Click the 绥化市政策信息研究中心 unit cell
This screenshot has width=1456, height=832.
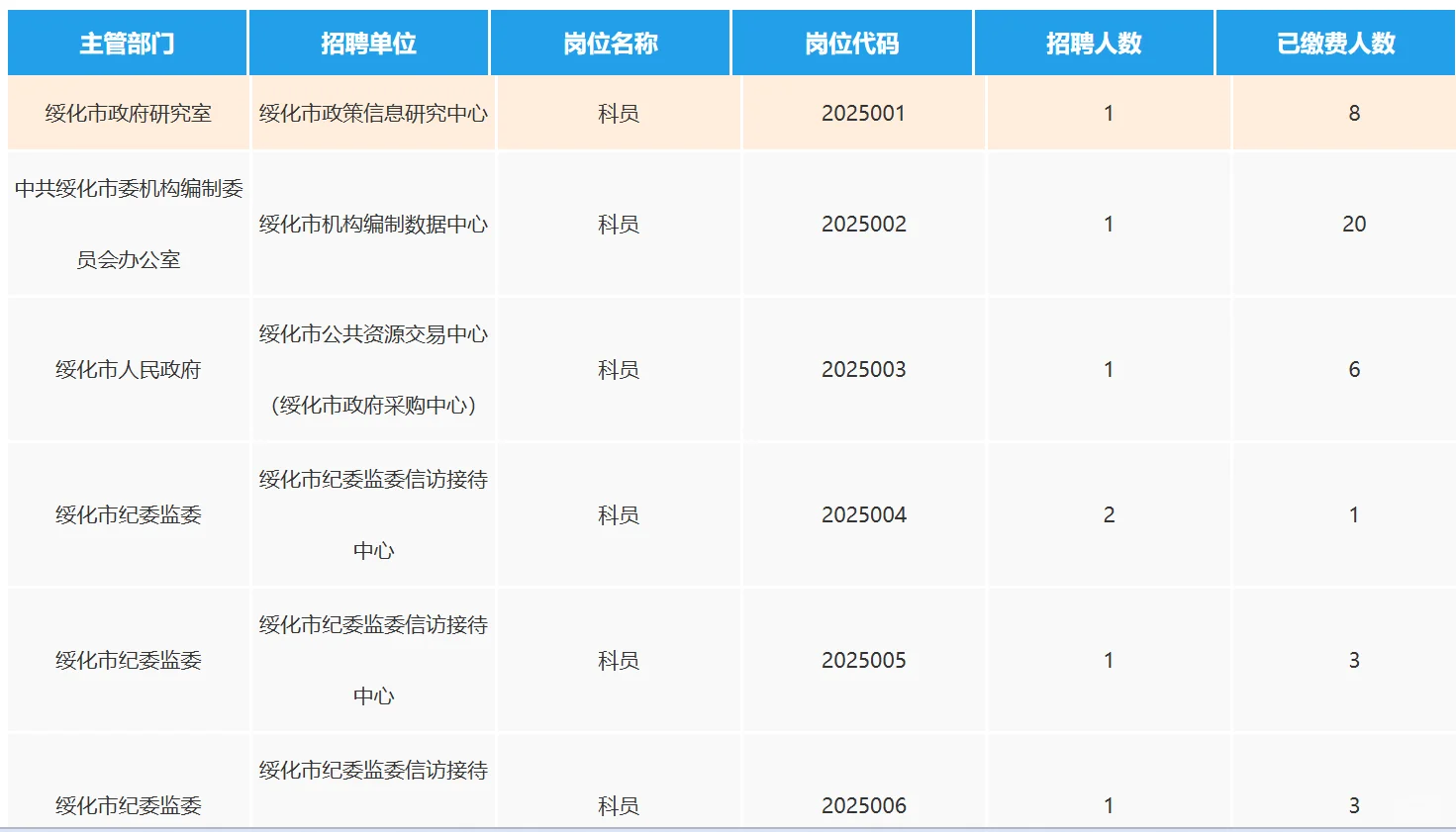pyautogui.click(x=373, y=114)
